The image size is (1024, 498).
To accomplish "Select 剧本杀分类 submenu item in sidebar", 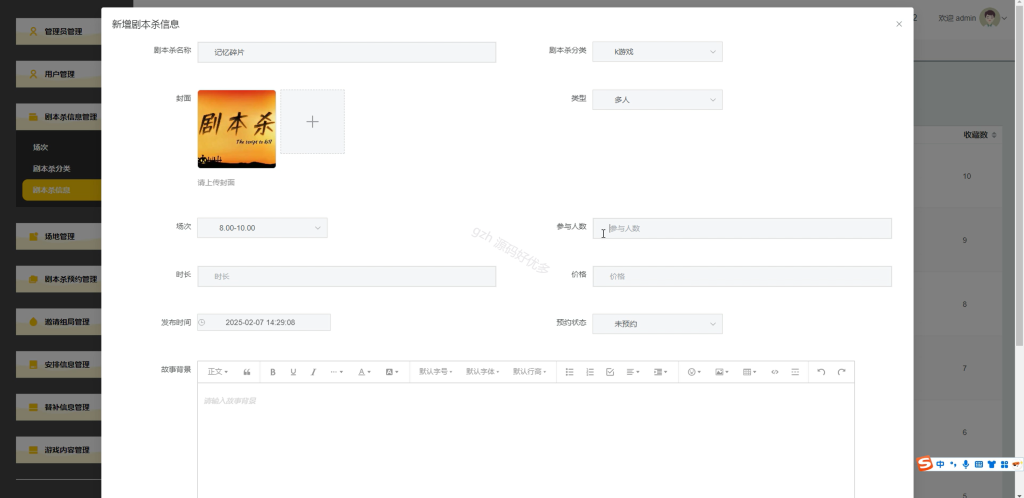I will click(52, 168).
